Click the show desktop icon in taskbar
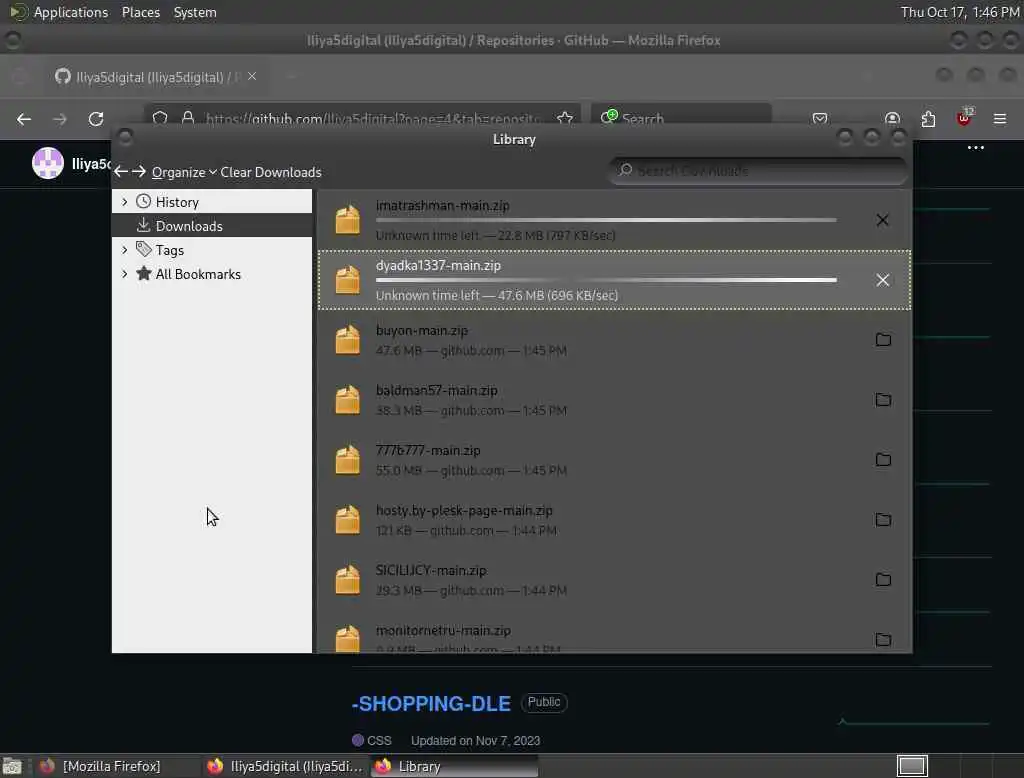Viewport: 1024px width, 778px height. 12,766
